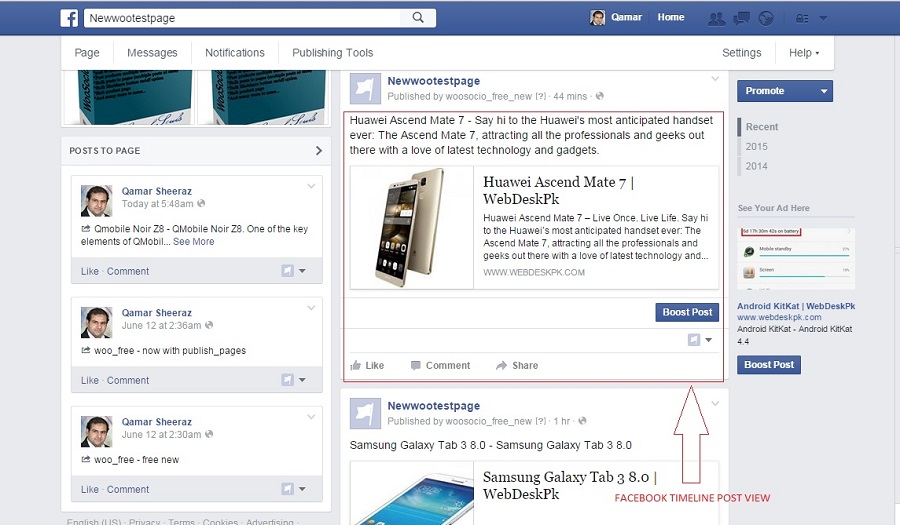Comment on the Qmobile Noir Z8 post
The width and height of the screenshot is (900, 525).
pyautogui.click(x=127, y=271)
